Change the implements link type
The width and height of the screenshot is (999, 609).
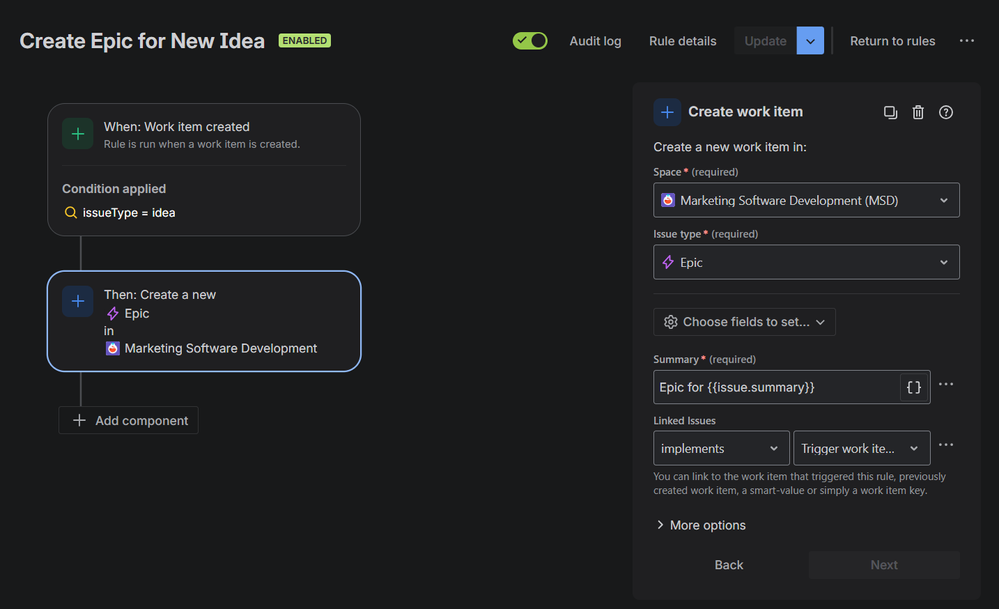(720, 448)
